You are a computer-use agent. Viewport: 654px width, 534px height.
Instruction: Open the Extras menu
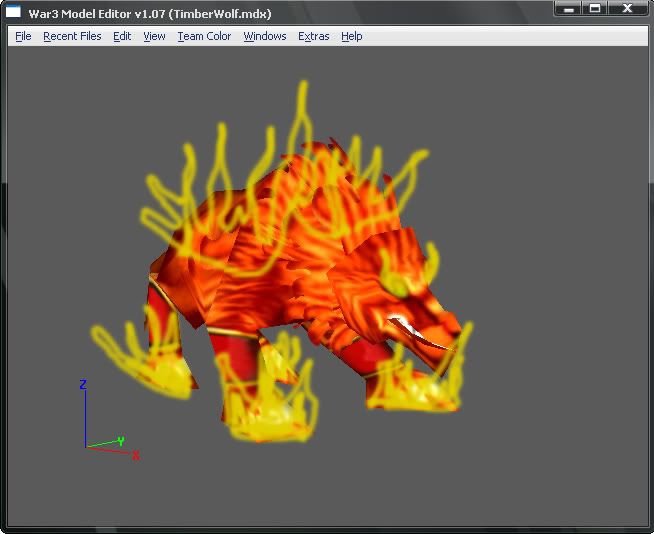[x=314, y=36]
